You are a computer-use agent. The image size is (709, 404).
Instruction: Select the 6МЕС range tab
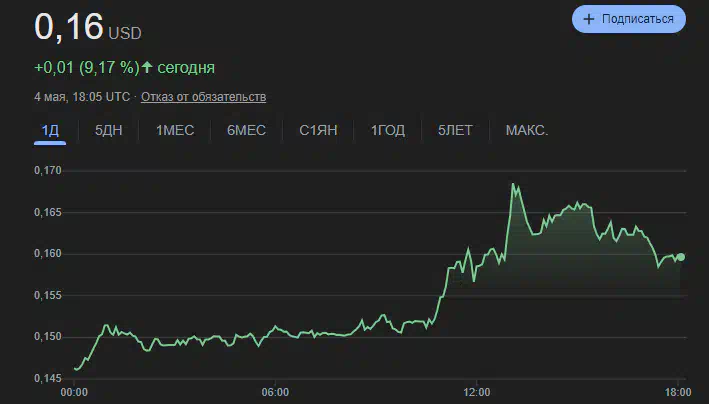click(246, 131)
